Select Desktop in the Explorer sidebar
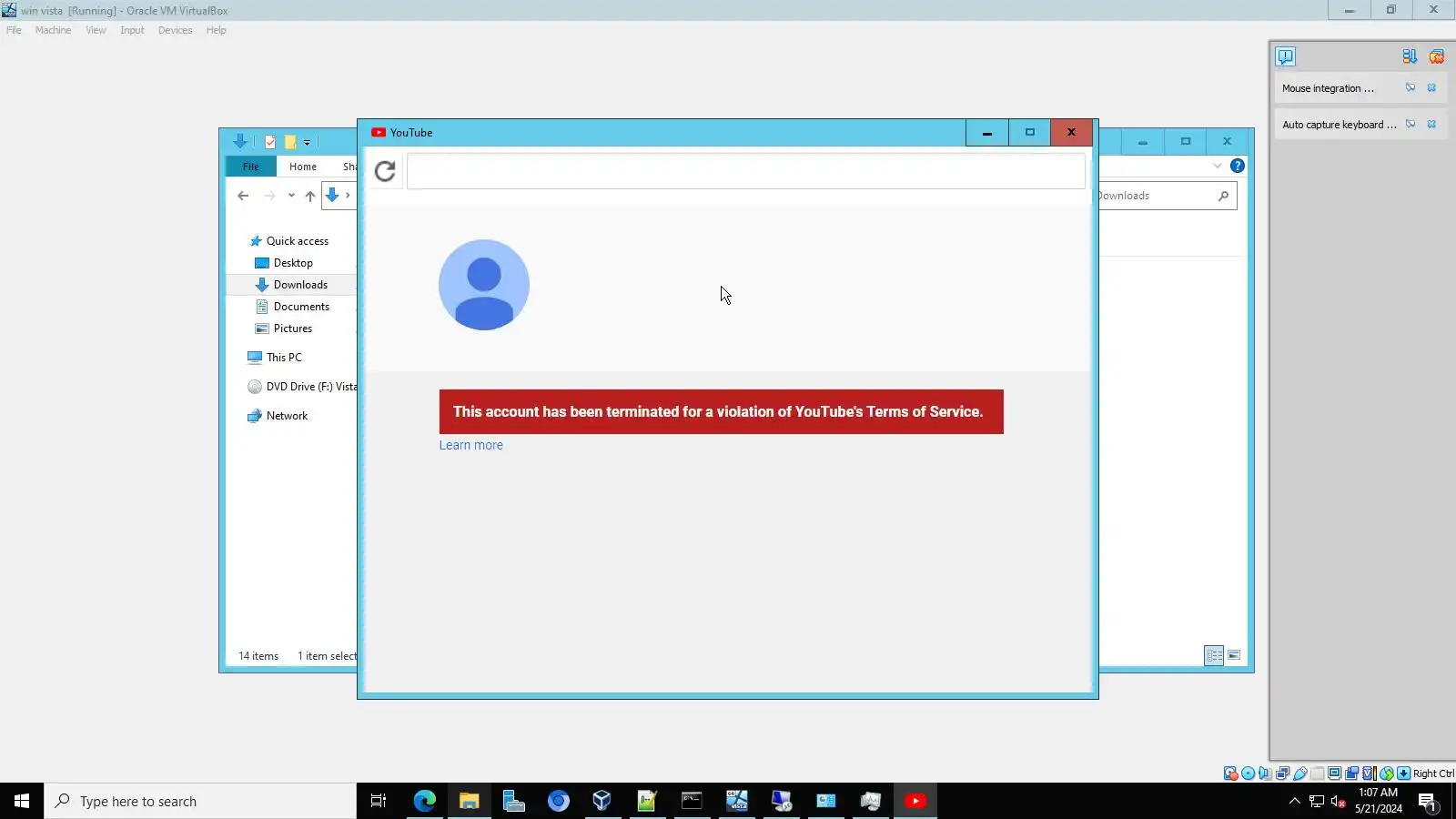1456x819 pixels. tap(284, 263)
